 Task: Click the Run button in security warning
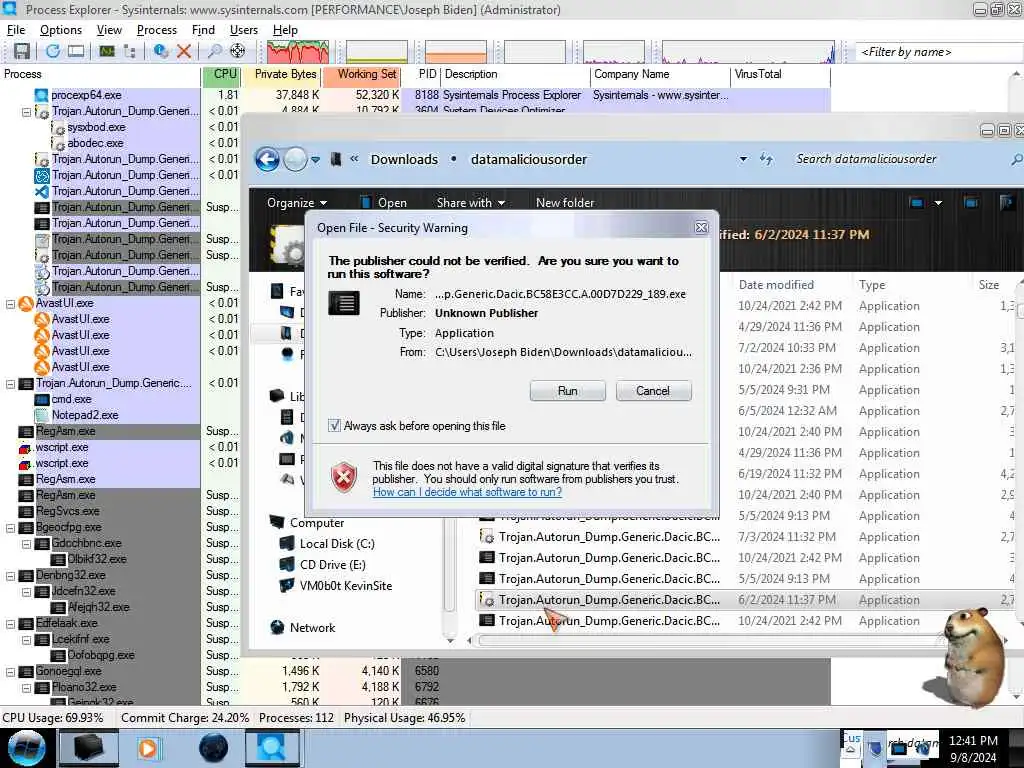point(568,391)
